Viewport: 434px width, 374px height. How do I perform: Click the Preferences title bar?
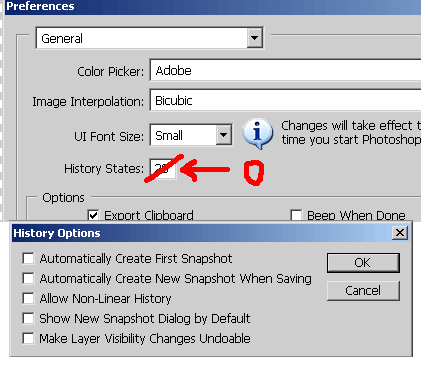tap(213, 7)
